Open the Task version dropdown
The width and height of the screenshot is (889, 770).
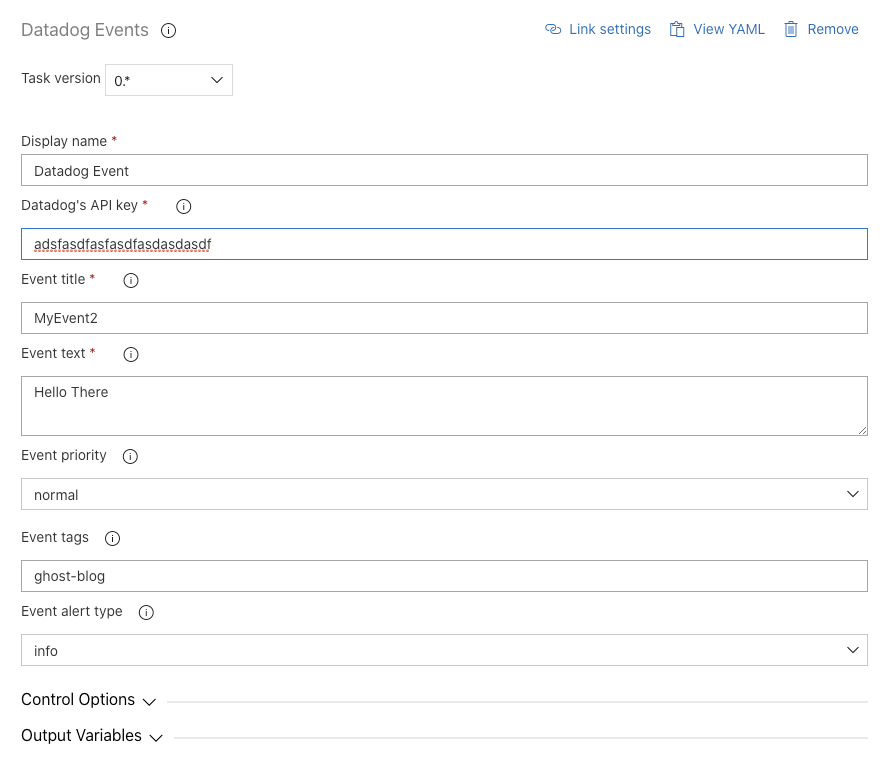[x=169, y=80]
